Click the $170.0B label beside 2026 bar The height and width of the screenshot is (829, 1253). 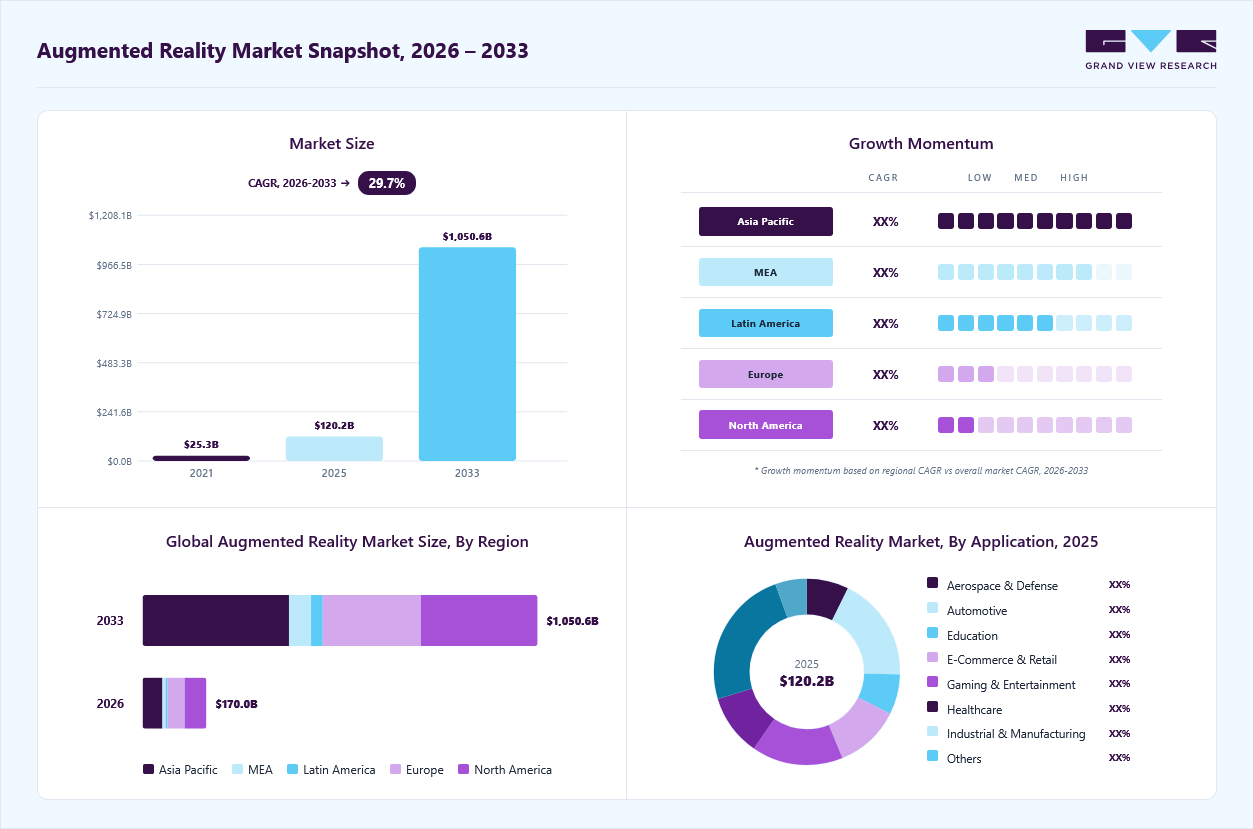237,704
